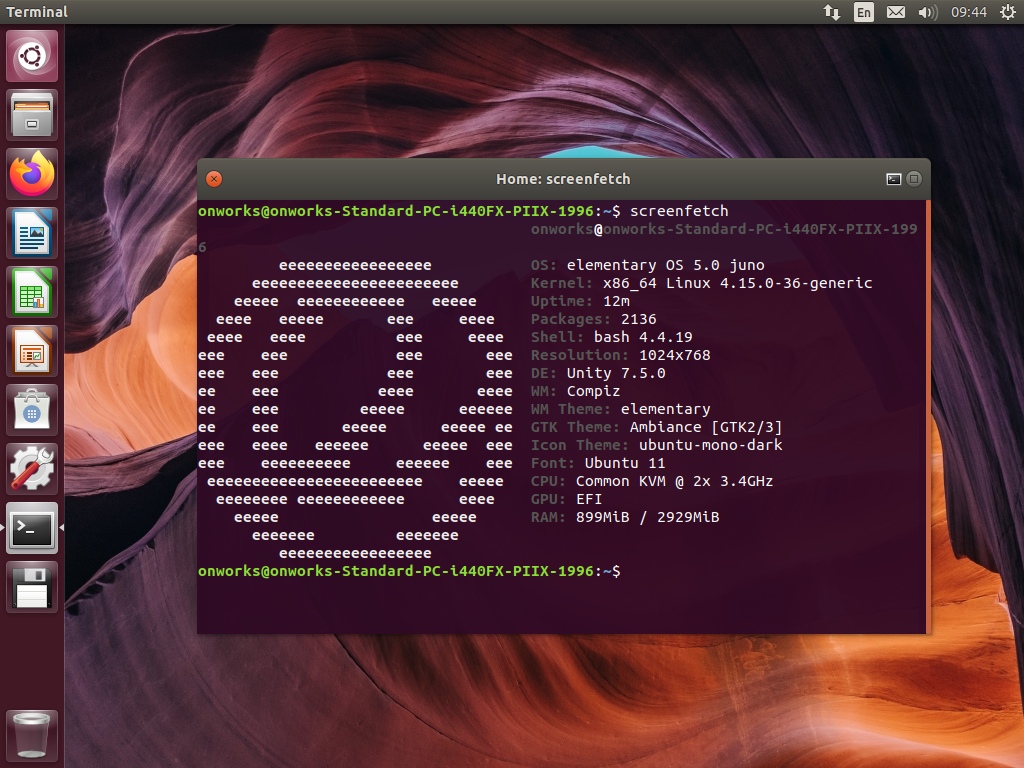Click 'RAM: 899MiB / 2929MiB' line

coord(625,517)
